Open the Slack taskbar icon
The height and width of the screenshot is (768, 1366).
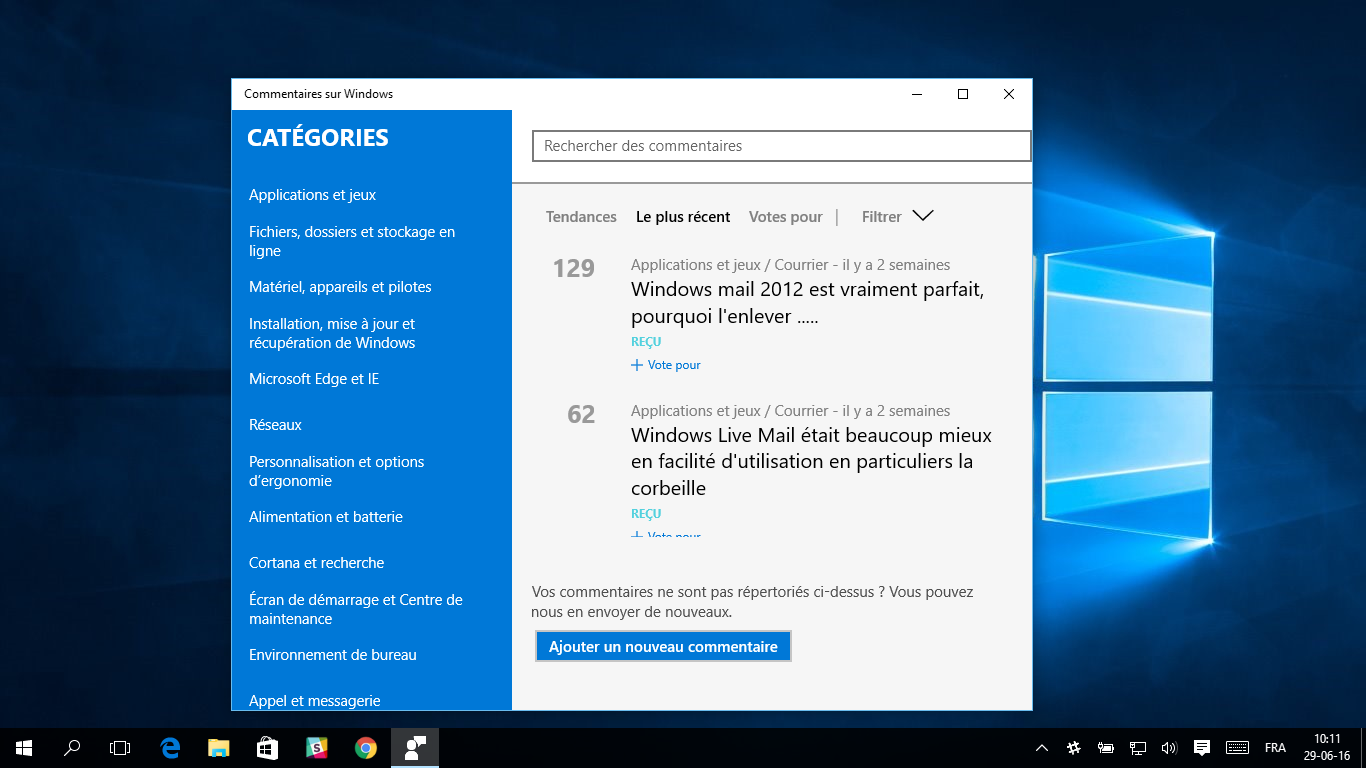click(x=316, y=748)
